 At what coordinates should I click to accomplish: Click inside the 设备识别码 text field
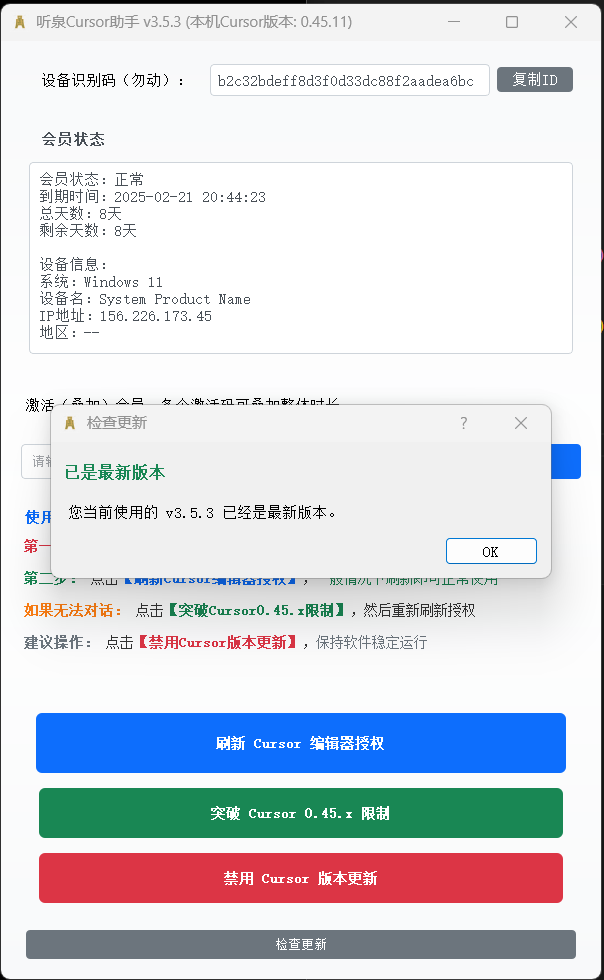350,80
